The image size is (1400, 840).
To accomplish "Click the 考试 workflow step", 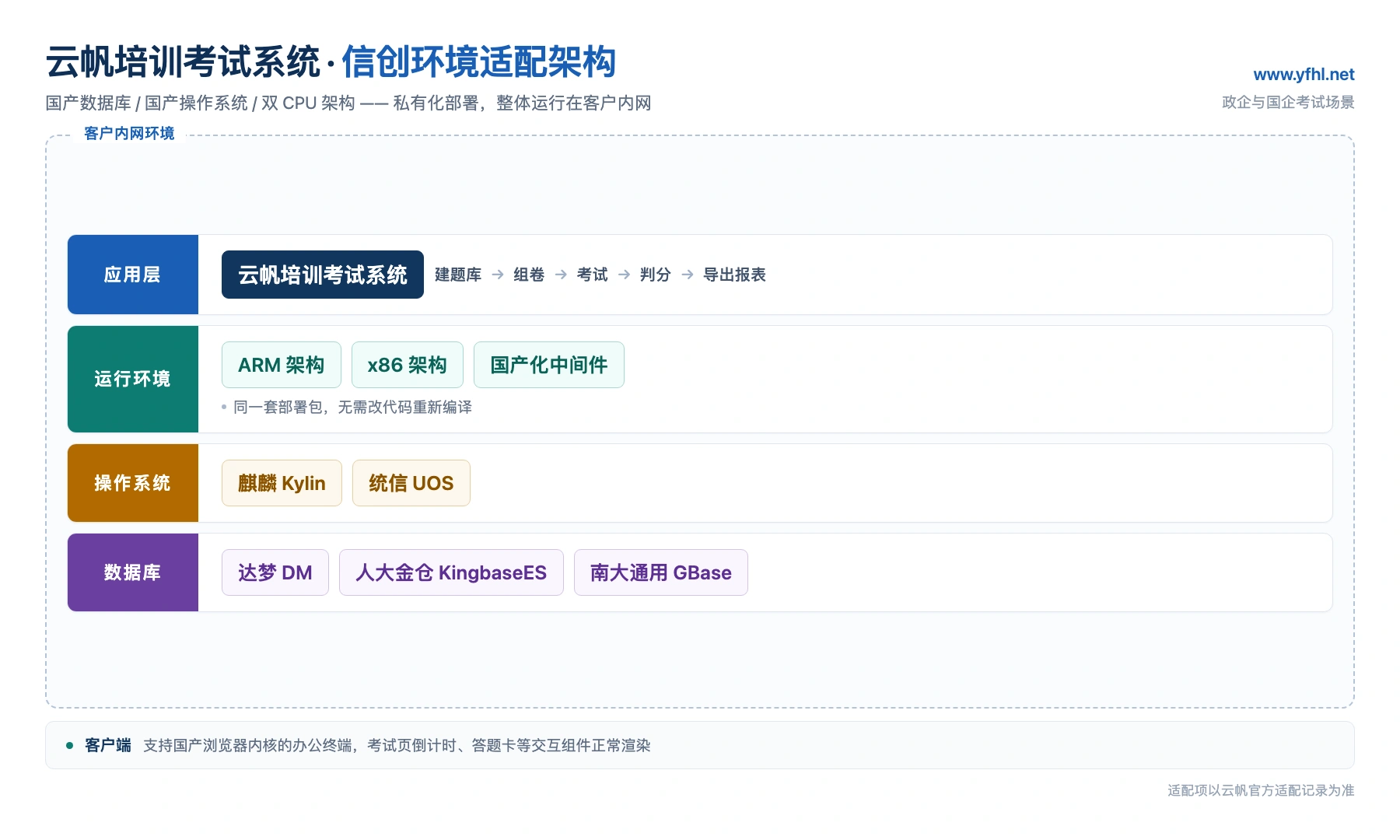I will tap(593, 275).
